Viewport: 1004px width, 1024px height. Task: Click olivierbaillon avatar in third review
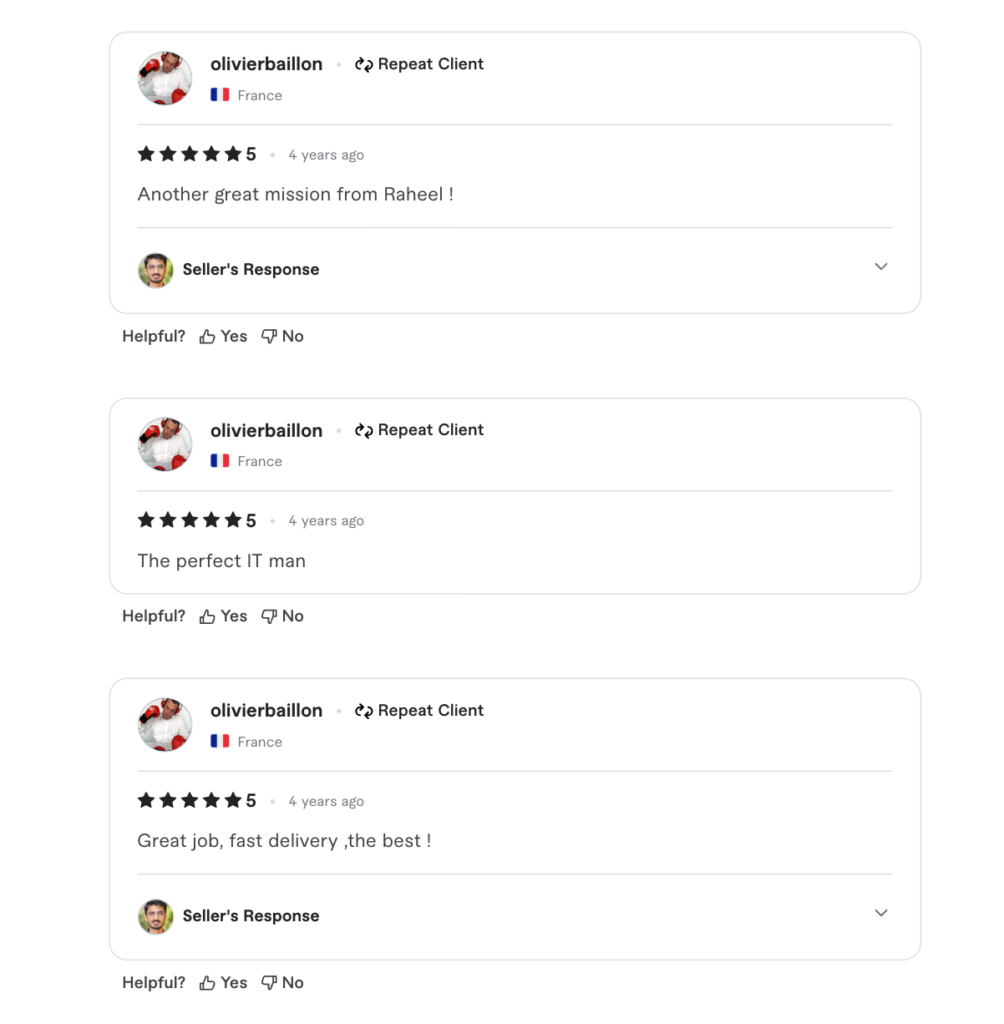(x=165, y=725)
